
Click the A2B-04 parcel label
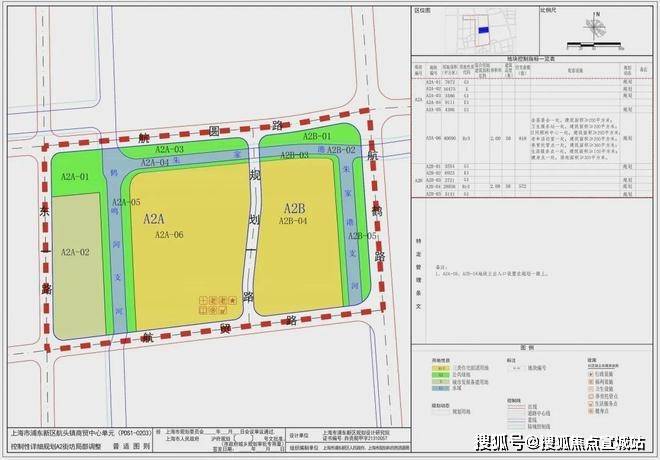click(293, 221)
